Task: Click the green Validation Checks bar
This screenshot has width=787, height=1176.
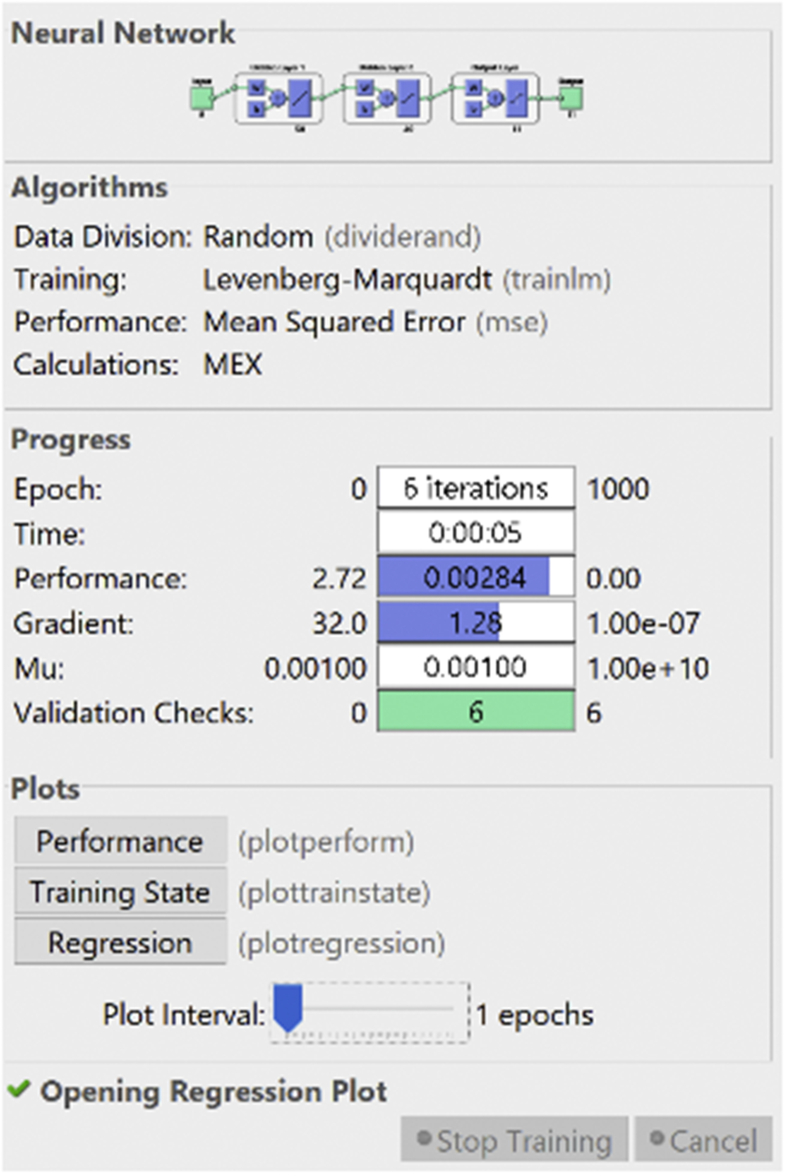Action: 476,713
